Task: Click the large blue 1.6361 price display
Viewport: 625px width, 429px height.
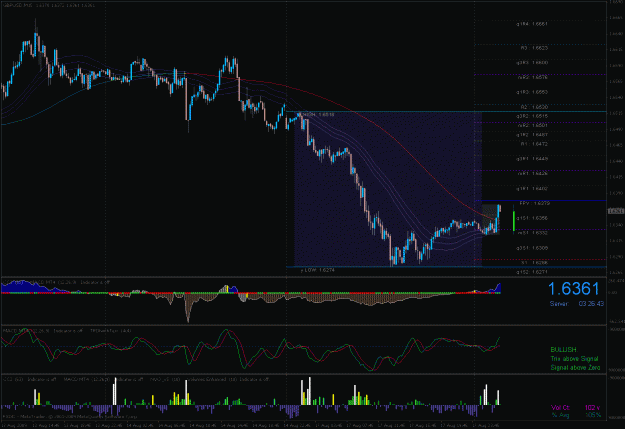Action: 574,289
